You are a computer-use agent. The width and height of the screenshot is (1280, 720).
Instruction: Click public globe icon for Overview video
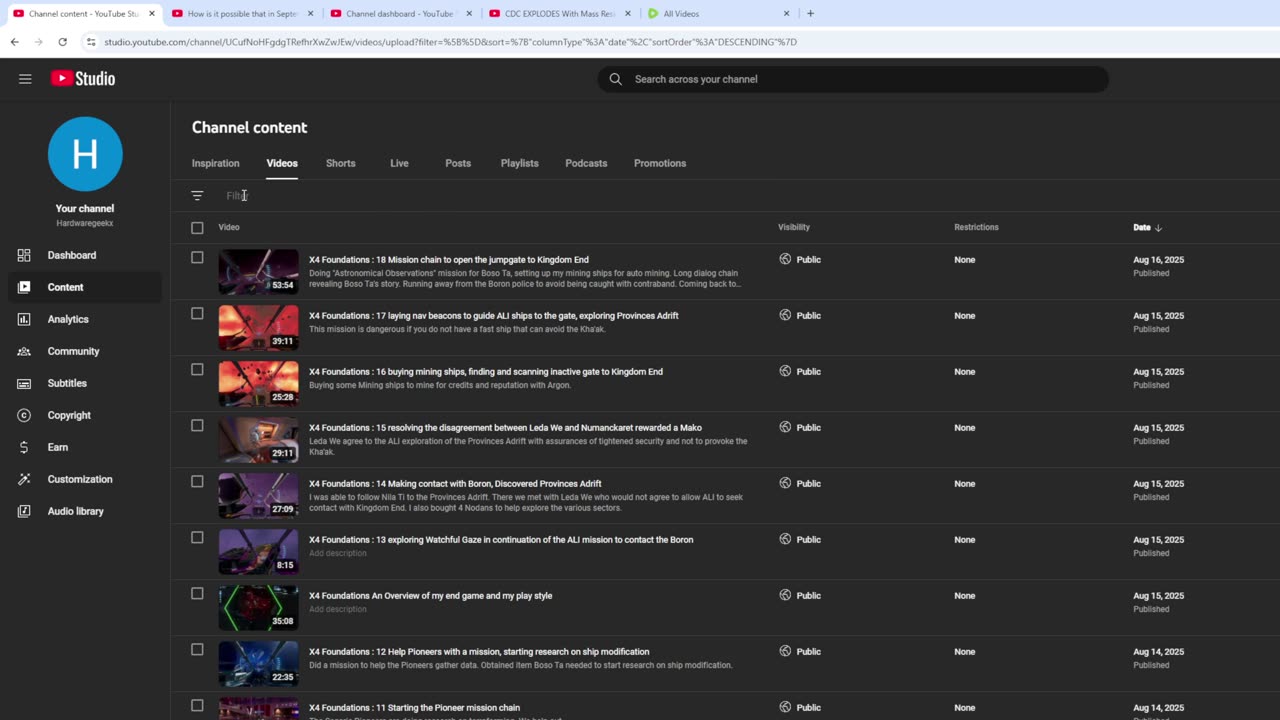785,595
